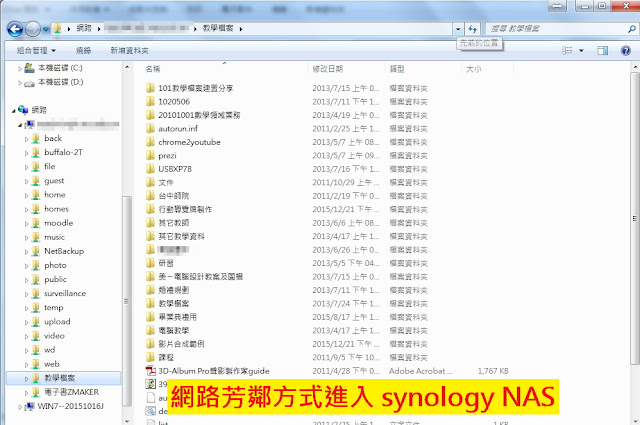Expand the buffalo-2T shared folder
Viewport: 640px width, 425px height.
click(27, 153)
